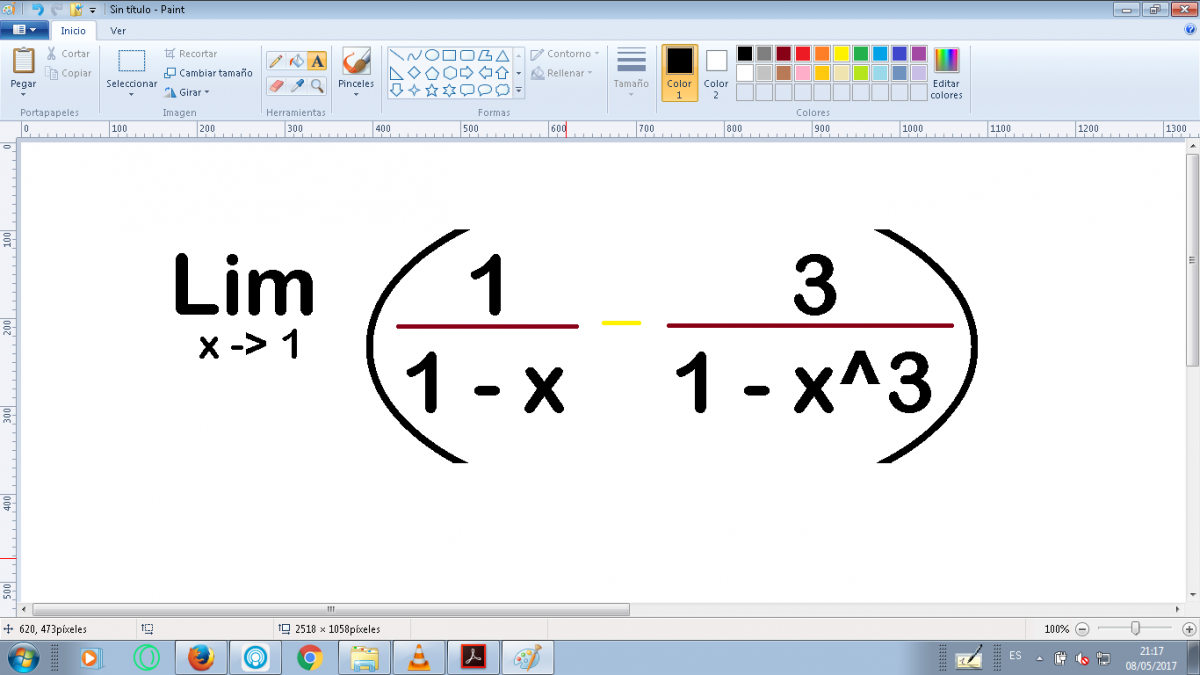Choose the Fill with color bucket tool

point(296,61)
